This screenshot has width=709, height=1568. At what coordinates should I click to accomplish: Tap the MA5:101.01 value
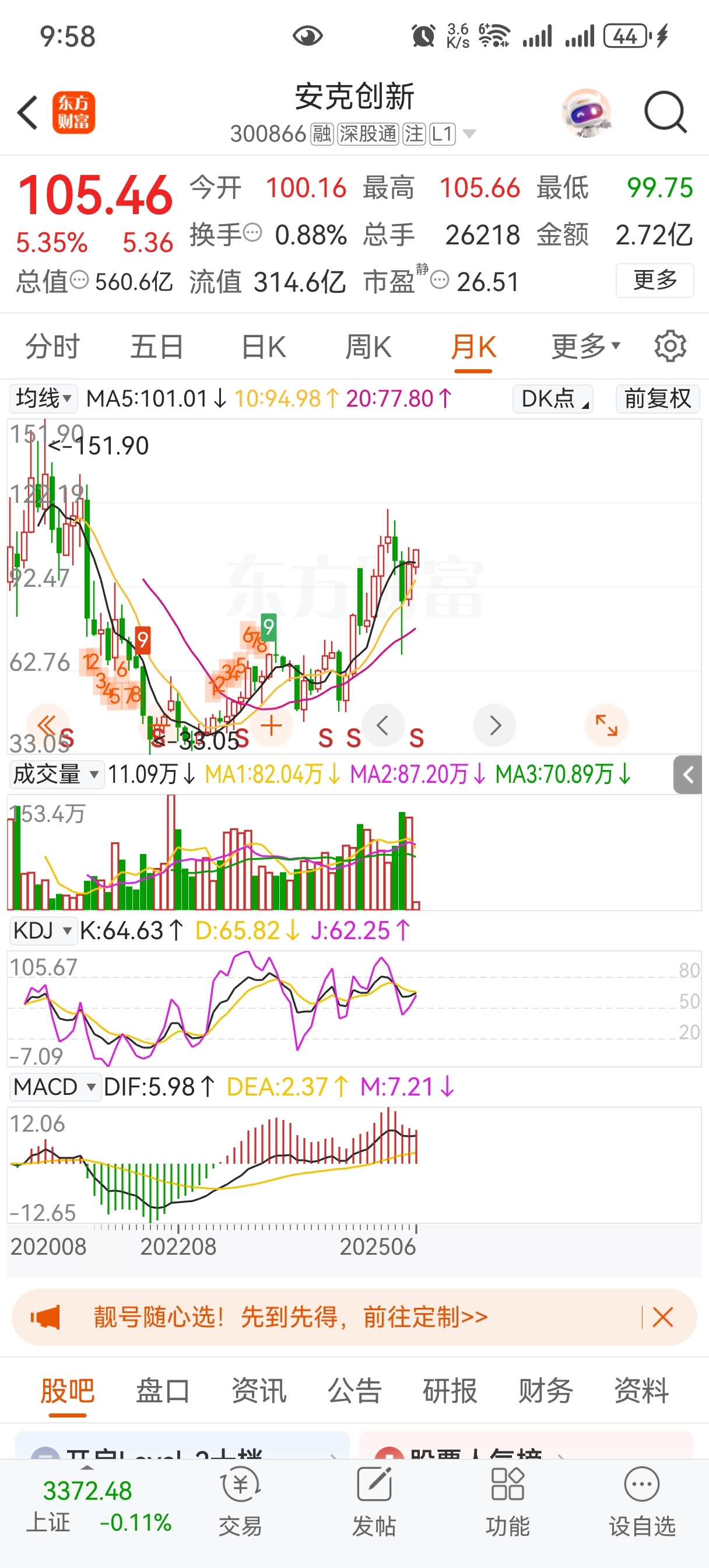click(156, 398)
